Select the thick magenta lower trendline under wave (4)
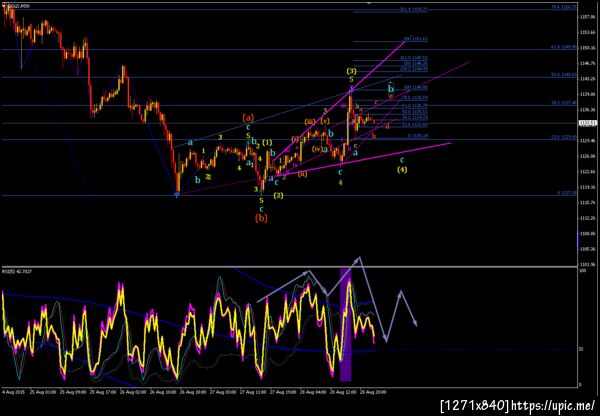Screen dimensions: 600x416 [x=364, y=160]
